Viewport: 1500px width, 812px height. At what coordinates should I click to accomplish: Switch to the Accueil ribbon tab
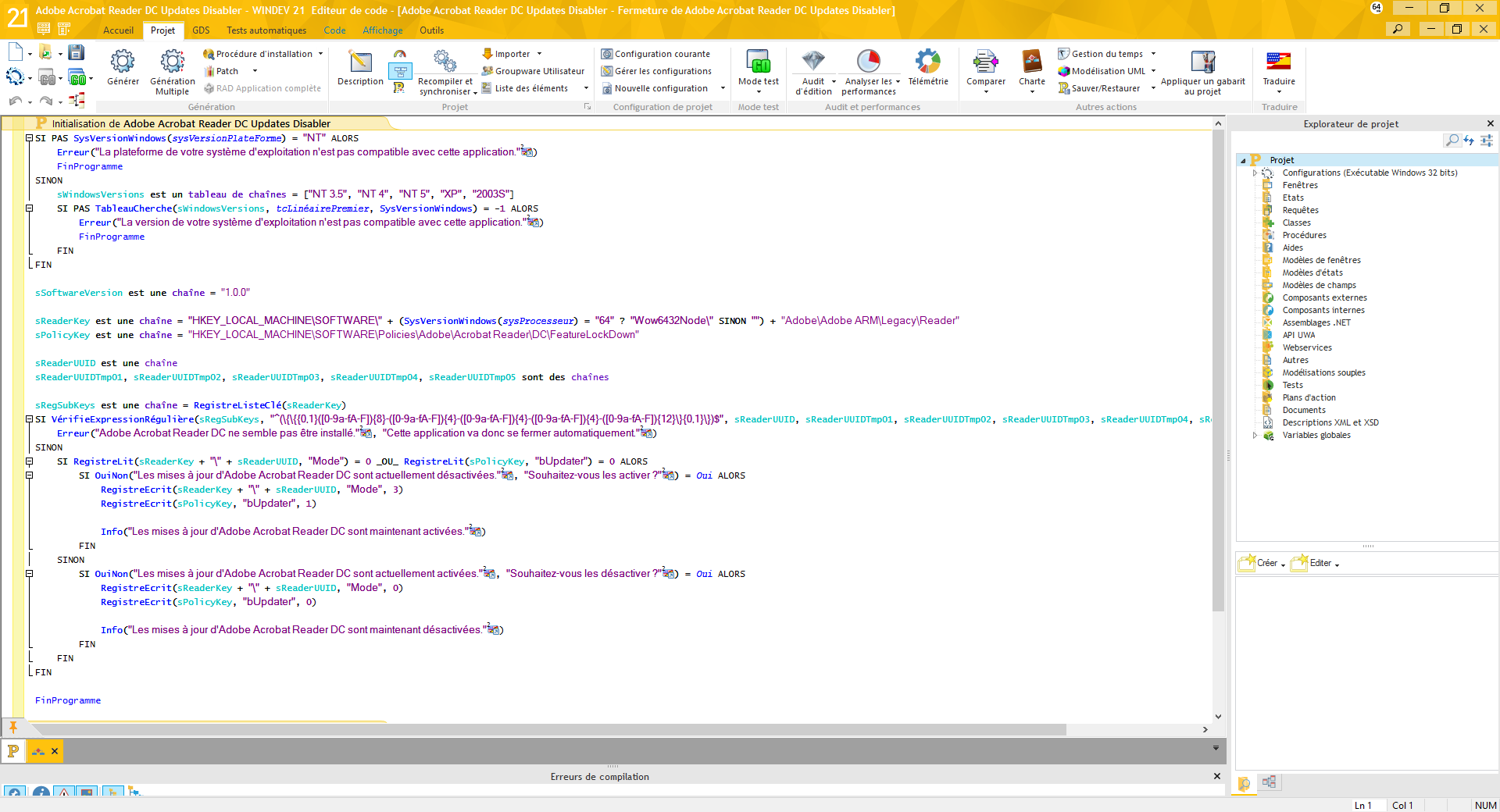point(119,30)
